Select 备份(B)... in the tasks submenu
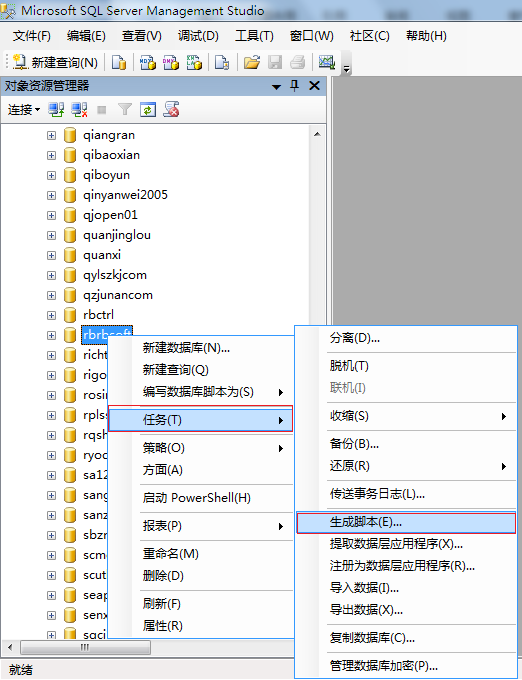Viewport: 522px width, 680px height. tap(406, 444)
